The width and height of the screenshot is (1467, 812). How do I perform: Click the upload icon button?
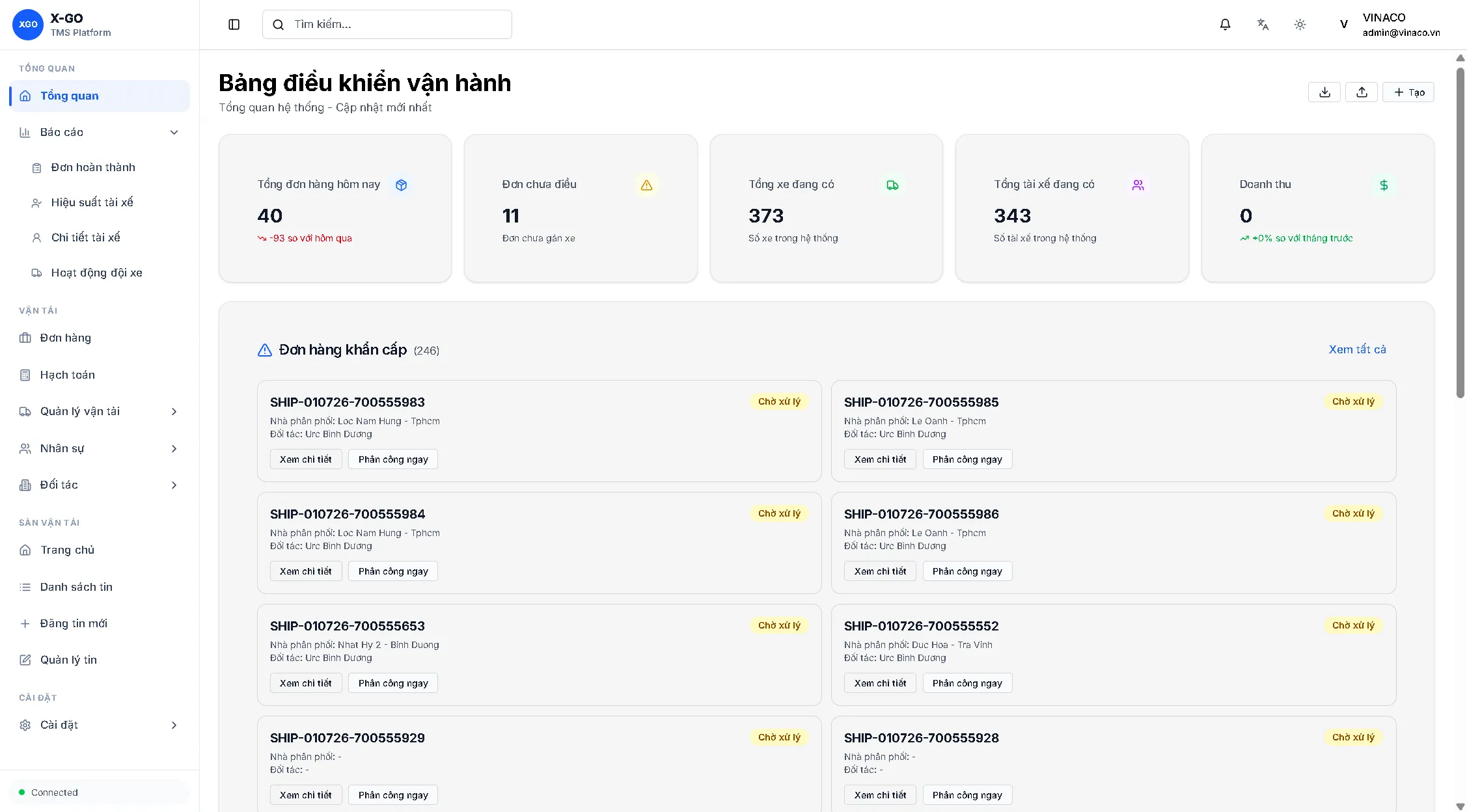[1362, 92]
